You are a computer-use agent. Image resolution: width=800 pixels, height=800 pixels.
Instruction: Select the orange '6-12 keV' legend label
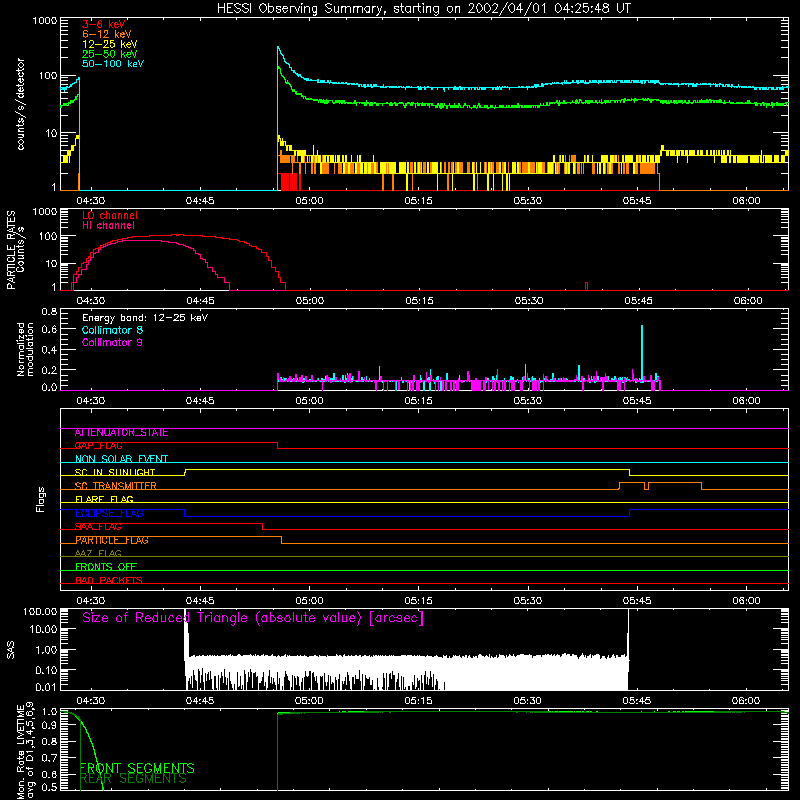click(x=107, y=34)
